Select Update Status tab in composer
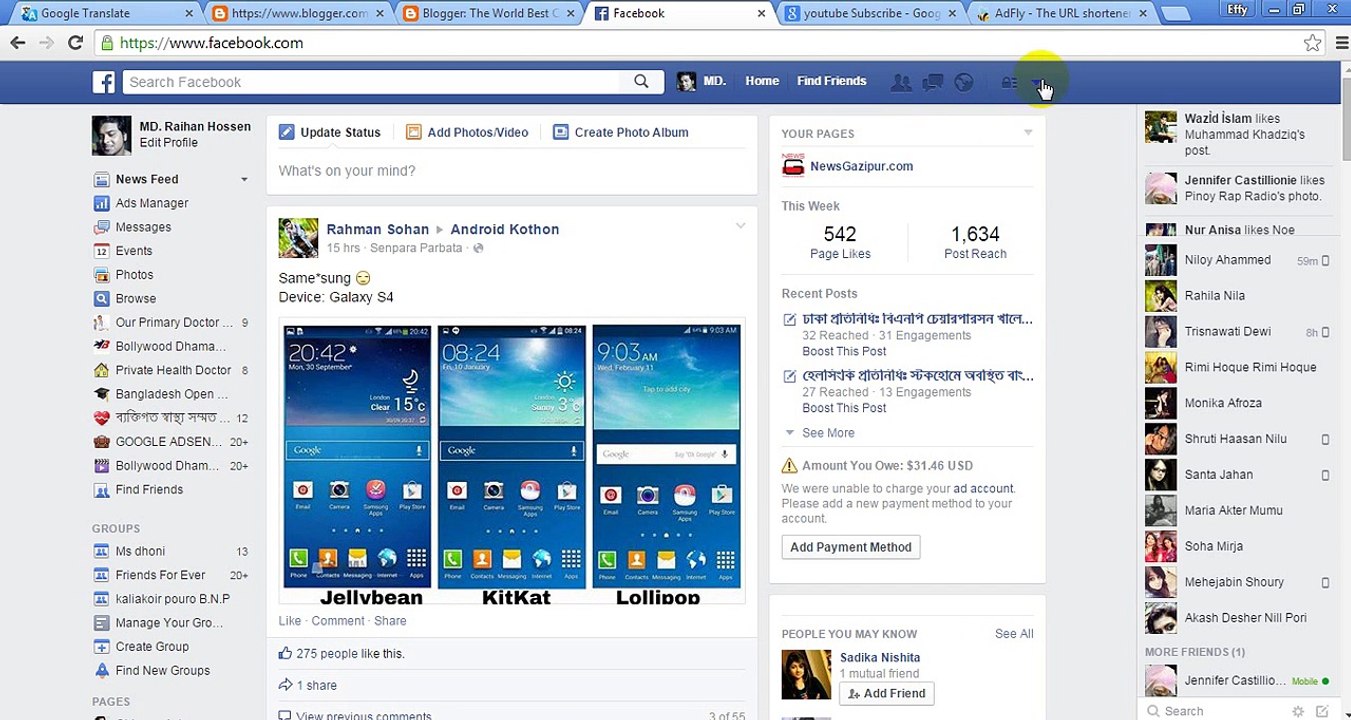This screenshot has height=720, width=1351. (330, 132)
